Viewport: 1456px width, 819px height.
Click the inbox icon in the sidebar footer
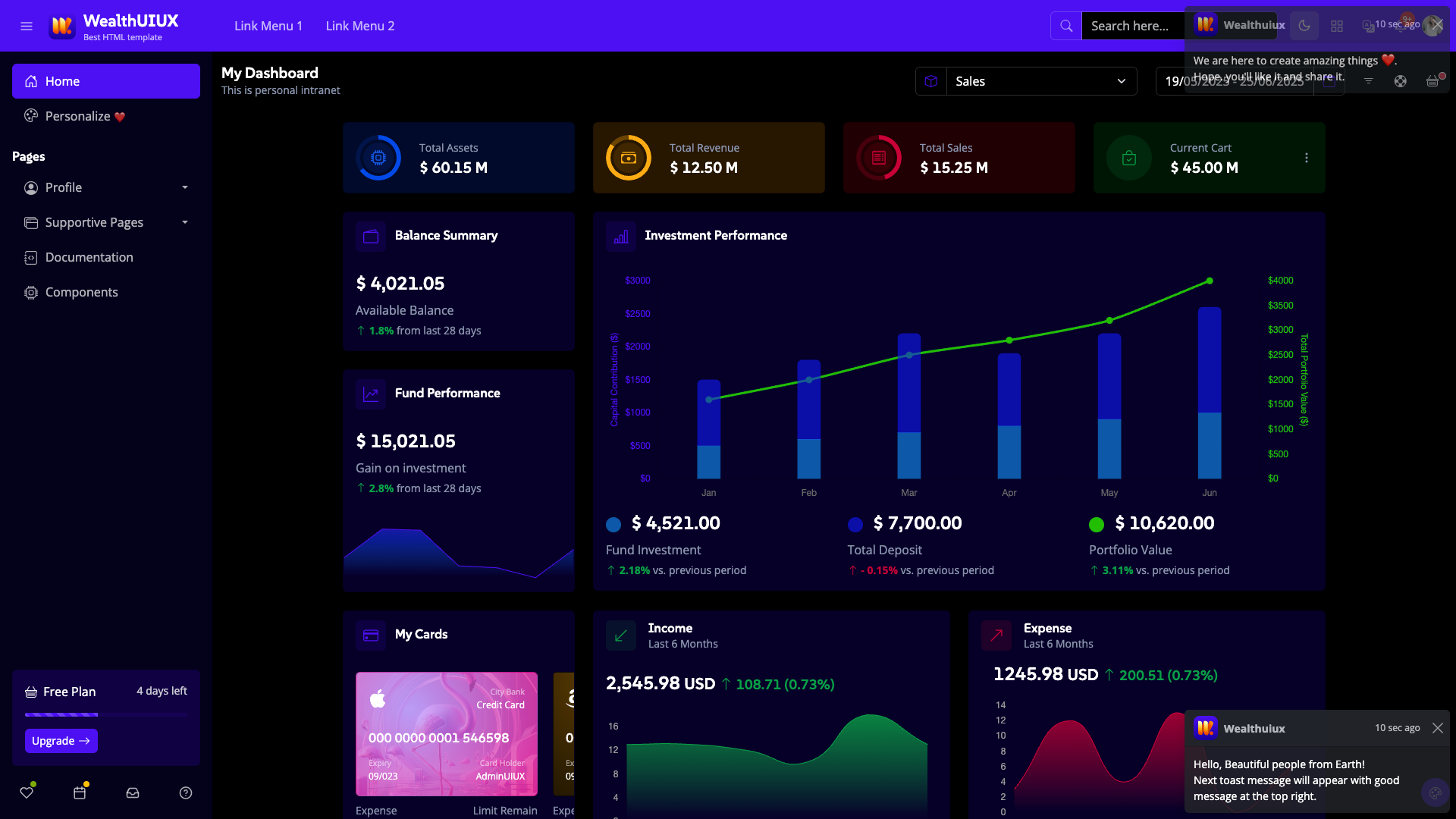132,793
